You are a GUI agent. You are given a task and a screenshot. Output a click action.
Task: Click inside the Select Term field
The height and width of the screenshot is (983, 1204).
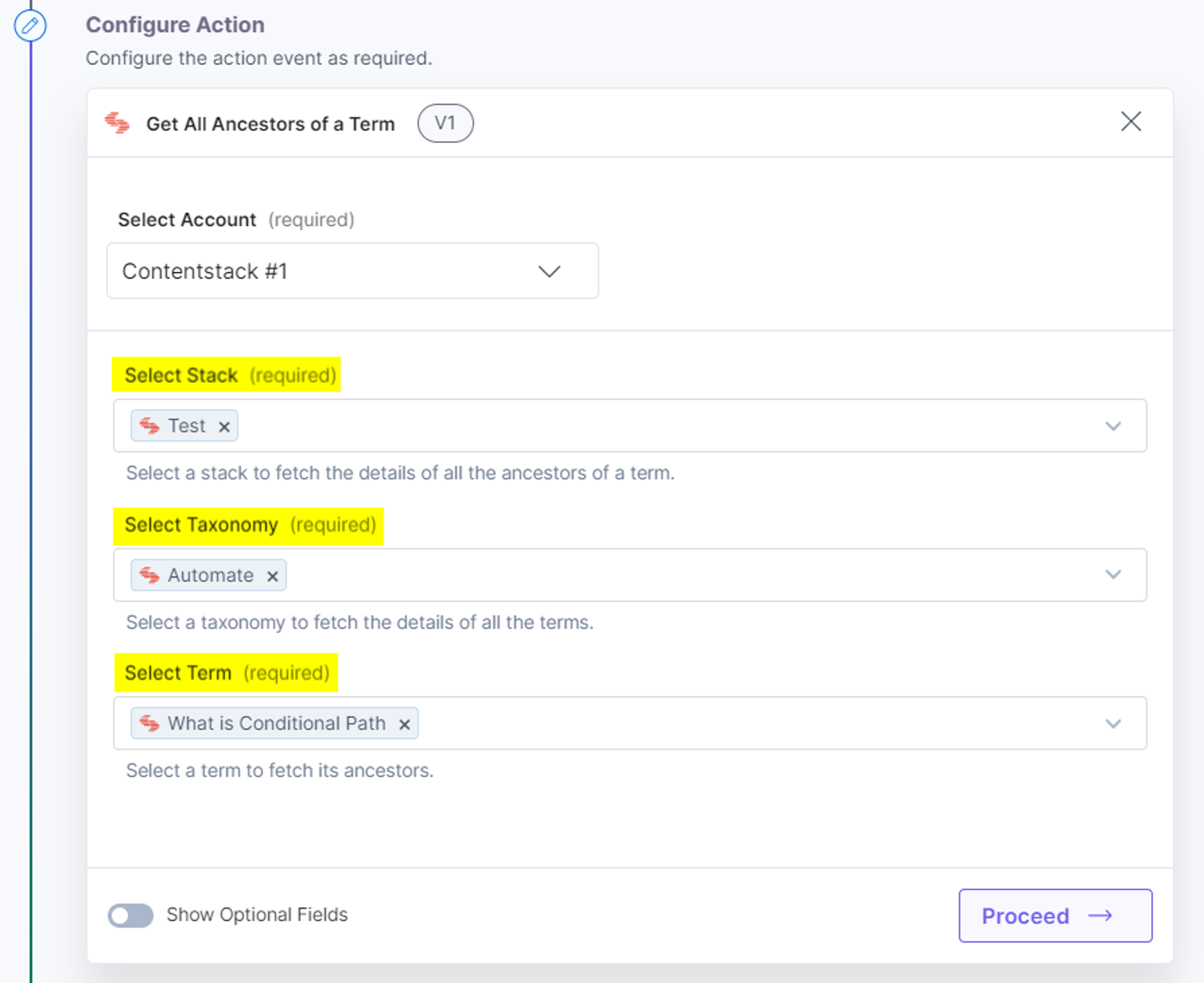(x=630, y=723)
